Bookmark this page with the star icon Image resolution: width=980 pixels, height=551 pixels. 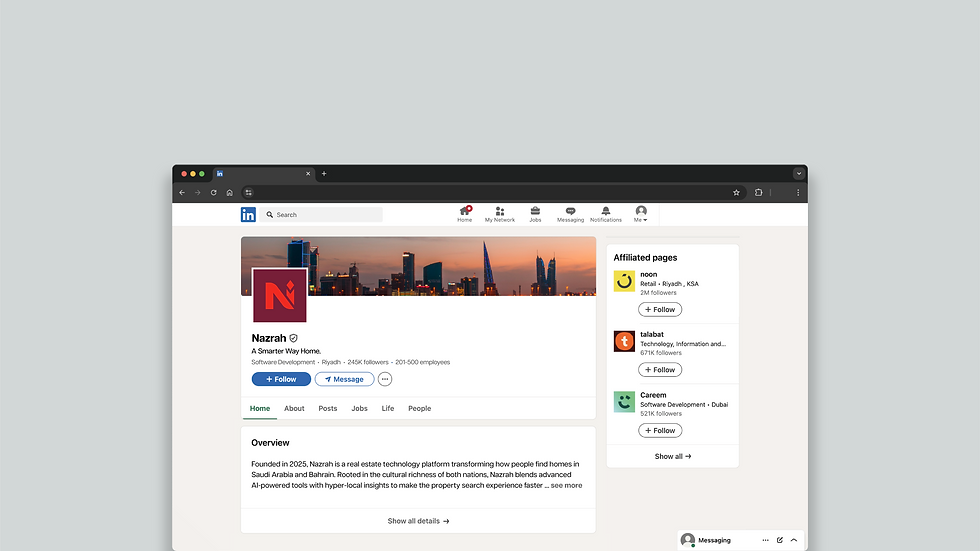736,192
